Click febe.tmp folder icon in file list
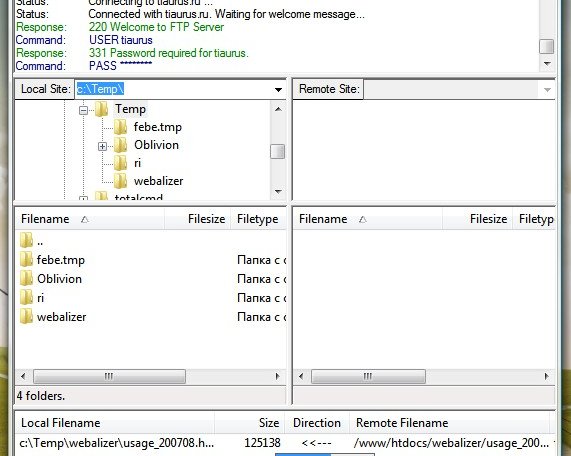The height and width of the screenshot is (456, 571). click(x=26, y=260)
